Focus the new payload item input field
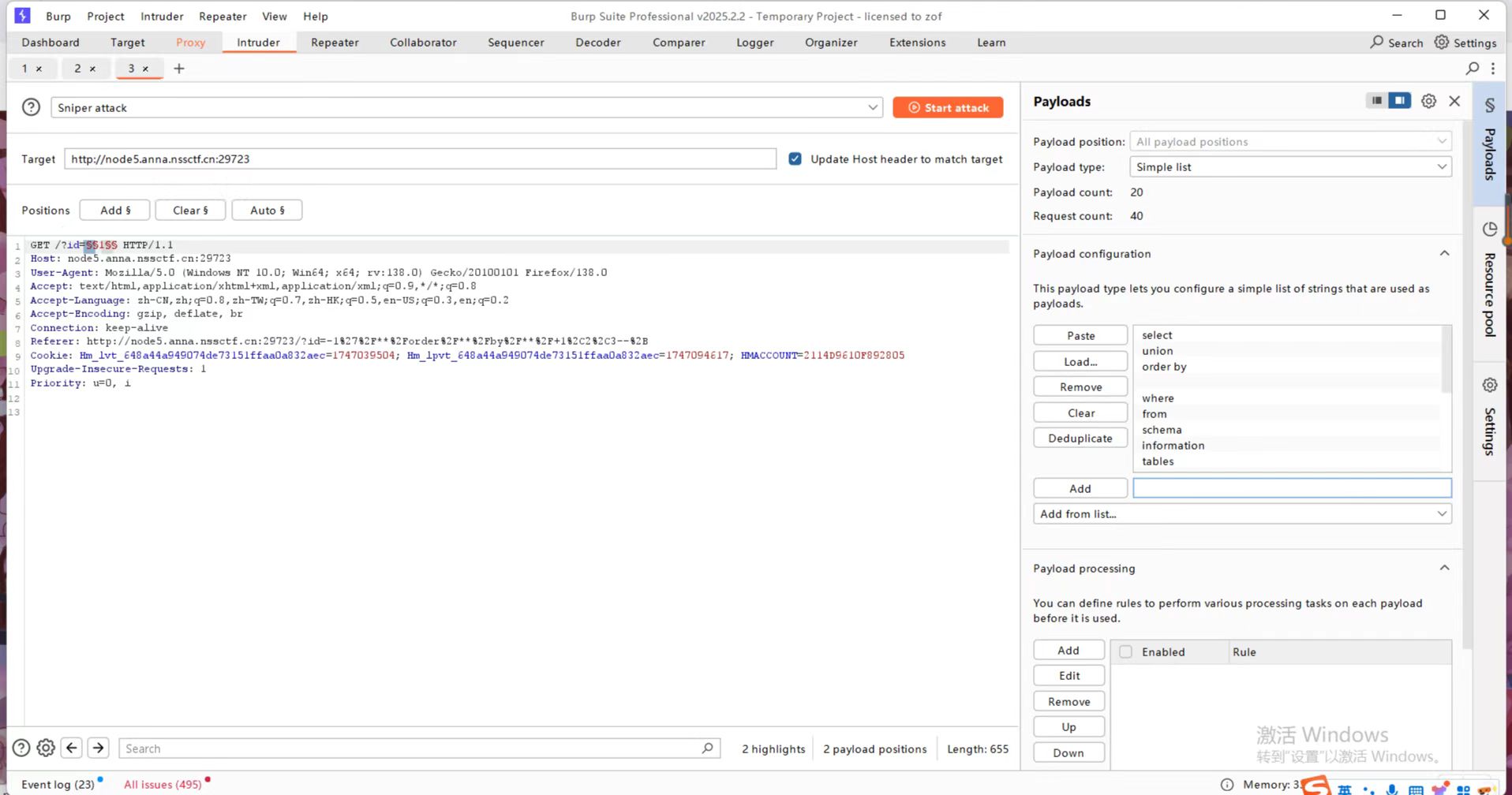This screenshot has height=795, width=1512. (1292, 488)
